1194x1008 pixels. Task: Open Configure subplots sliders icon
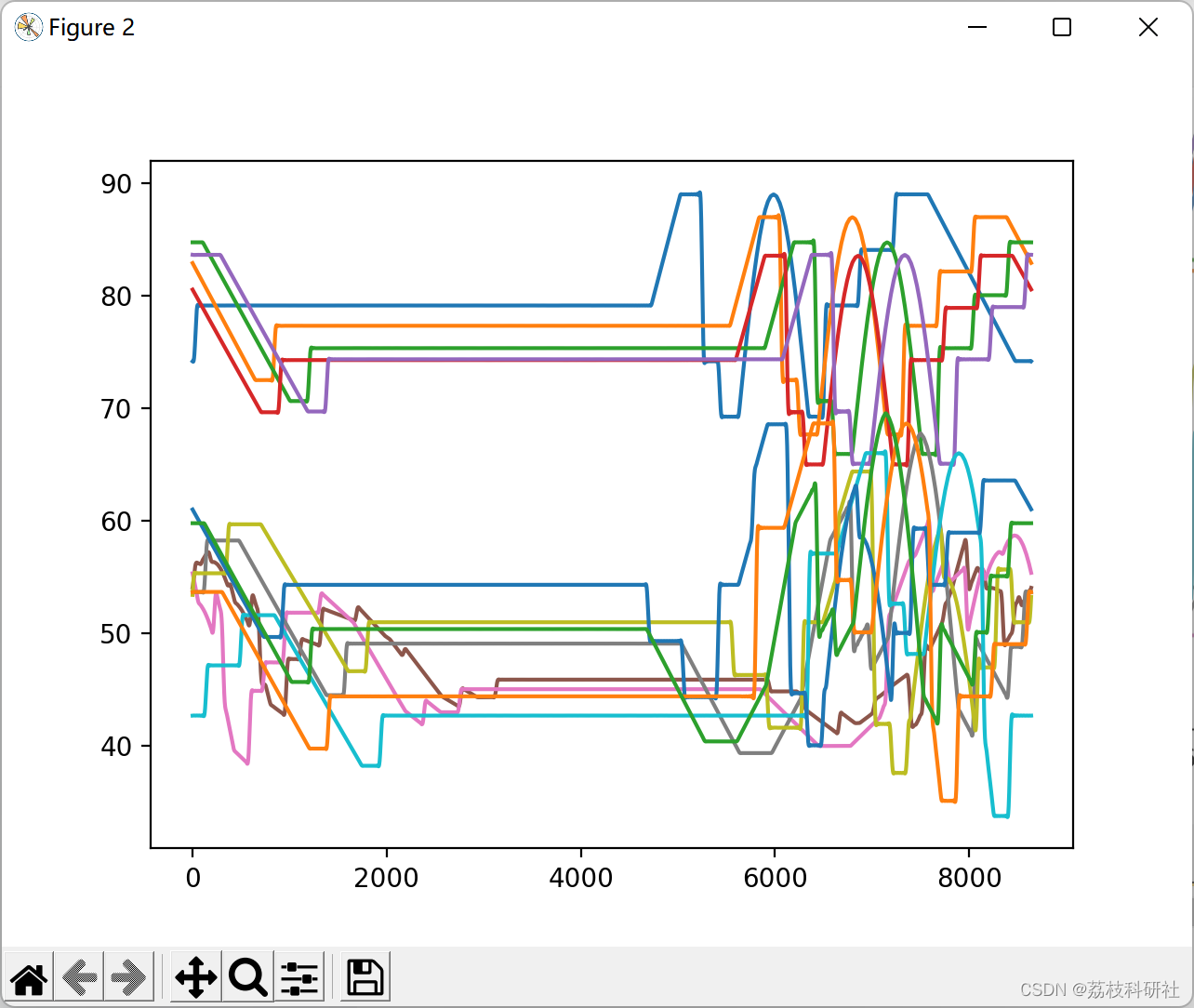tap(298, 977)
